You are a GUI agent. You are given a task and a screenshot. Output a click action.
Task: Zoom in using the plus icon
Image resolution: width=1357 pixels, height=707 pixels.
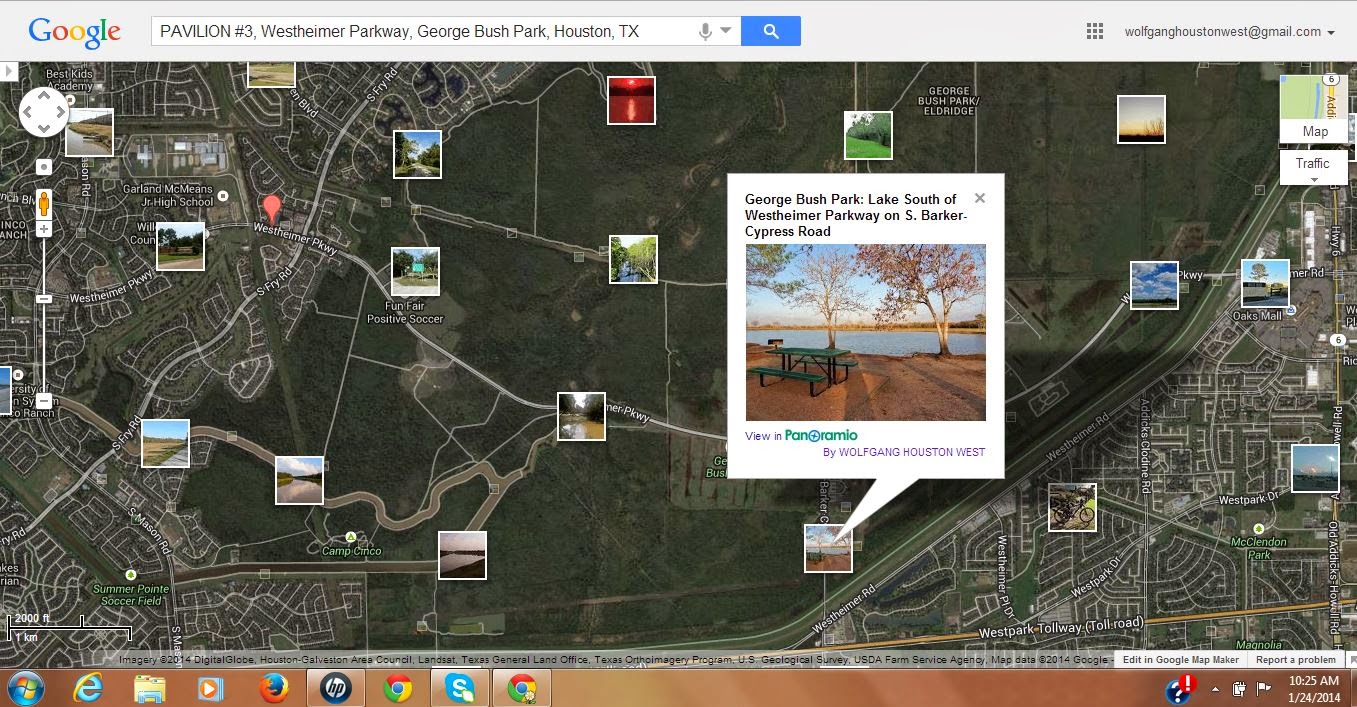point(43,228)
